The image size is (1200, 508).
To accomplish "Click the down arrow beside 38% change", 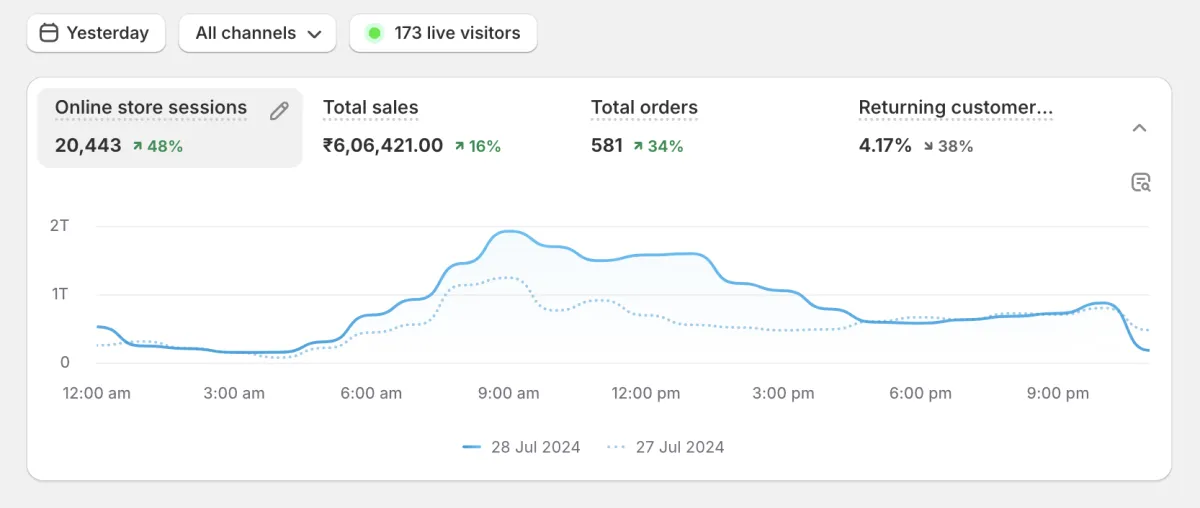I will [x=927, y=146].
